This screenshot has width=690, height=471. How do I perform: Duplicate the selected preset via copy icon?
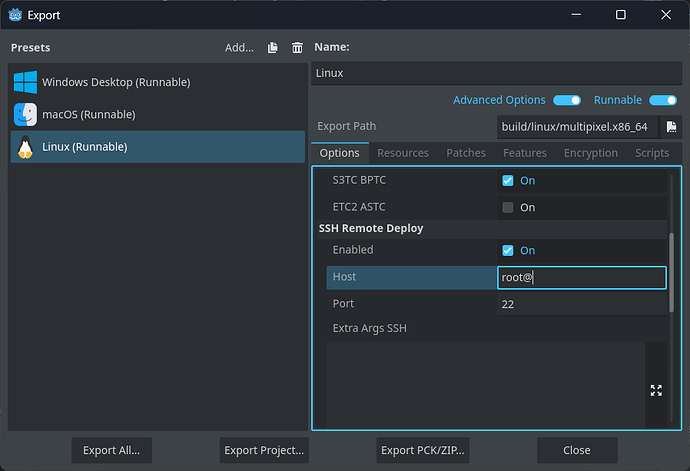point(273,48)
